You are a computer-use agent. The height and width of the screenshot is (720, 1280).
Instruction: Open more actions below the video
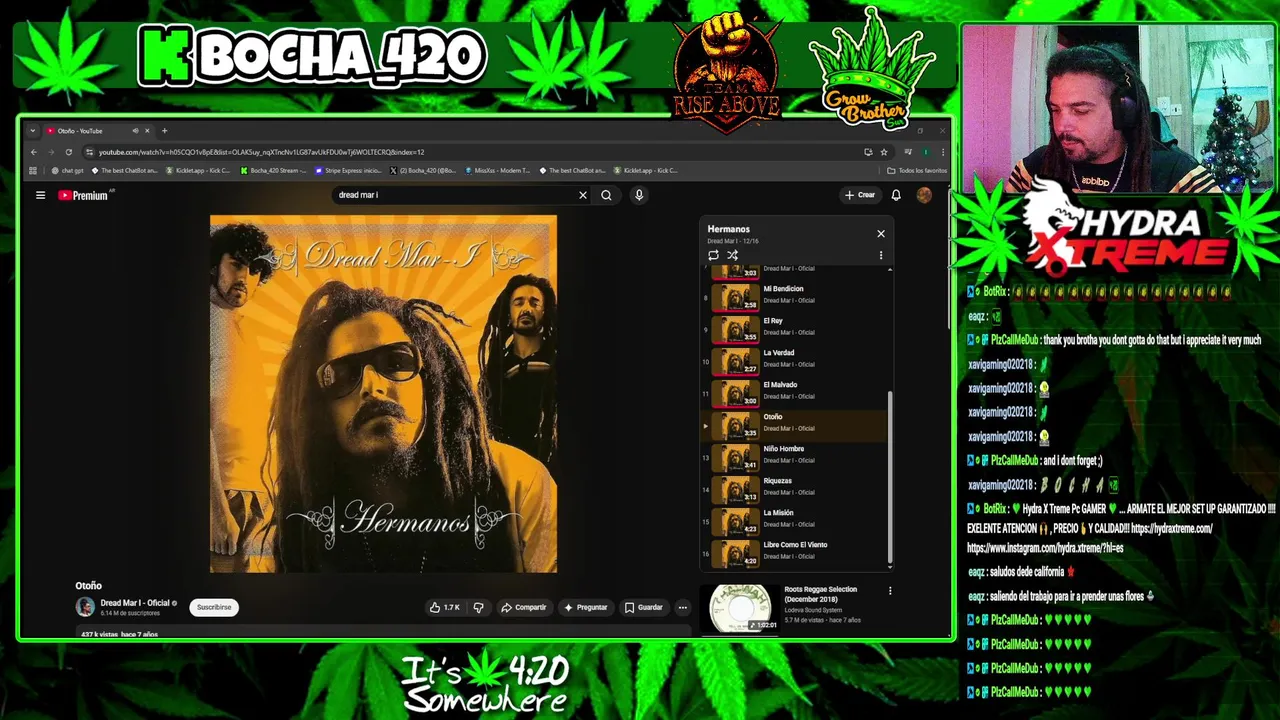pyautogui.click(x=683, y=607)
